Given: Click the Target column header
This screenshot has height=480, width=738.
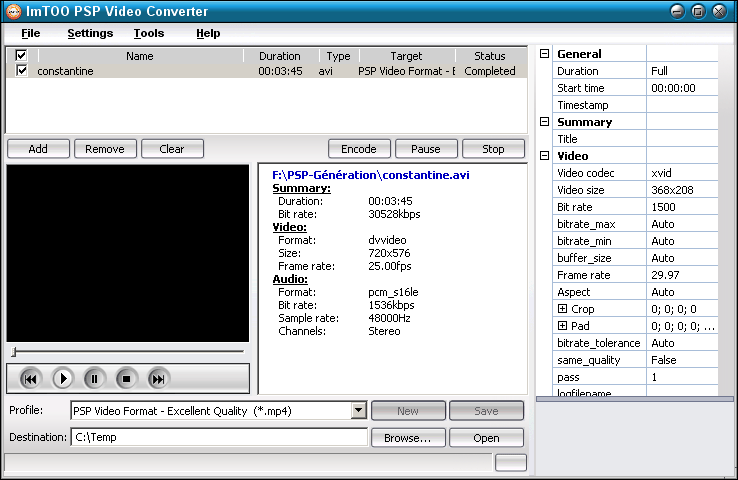Looking at the screenshot, I should coord(406,56).
